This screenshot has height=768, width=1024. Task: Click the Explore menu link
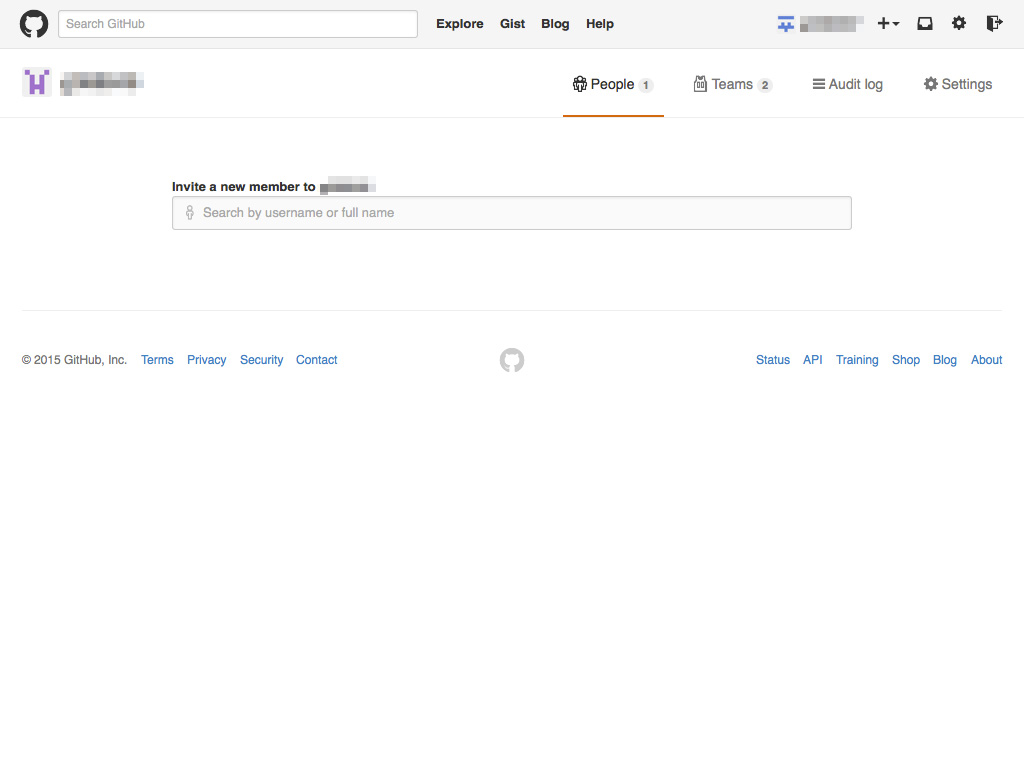point(460,24)
